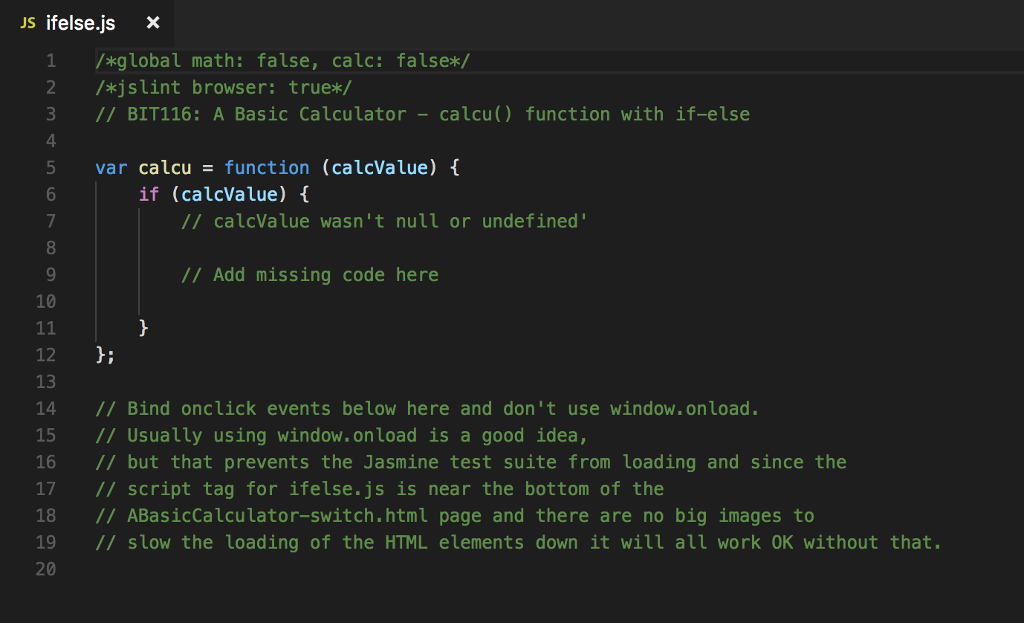Click line number 9 in the gutter
This screenshot has height=623, width=1024.
pyautogui.click(x=50, y=274)
